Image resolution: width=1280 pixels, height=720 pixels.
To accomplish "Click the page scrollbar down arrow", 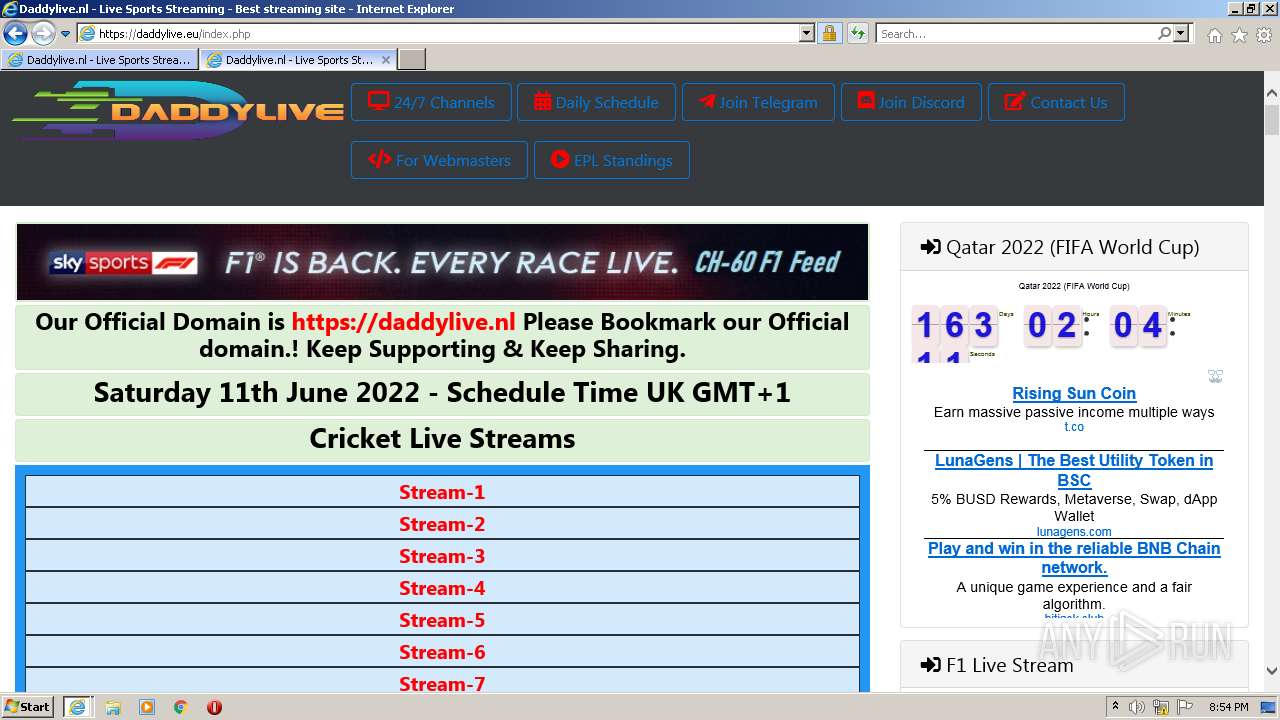I will (x=1271, y=671).
